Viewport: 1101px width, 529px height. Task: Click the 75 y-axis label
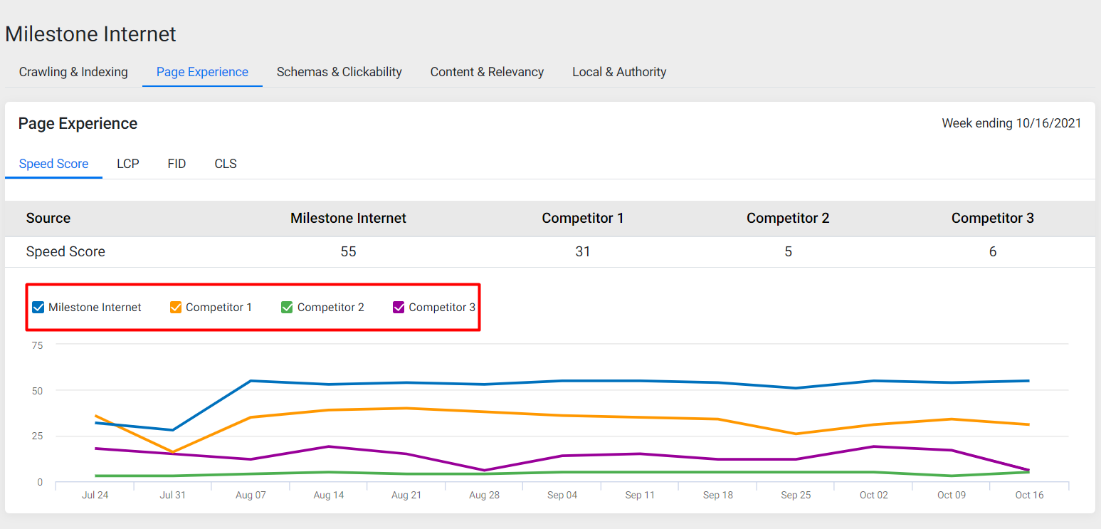click(x=37, y=345)
